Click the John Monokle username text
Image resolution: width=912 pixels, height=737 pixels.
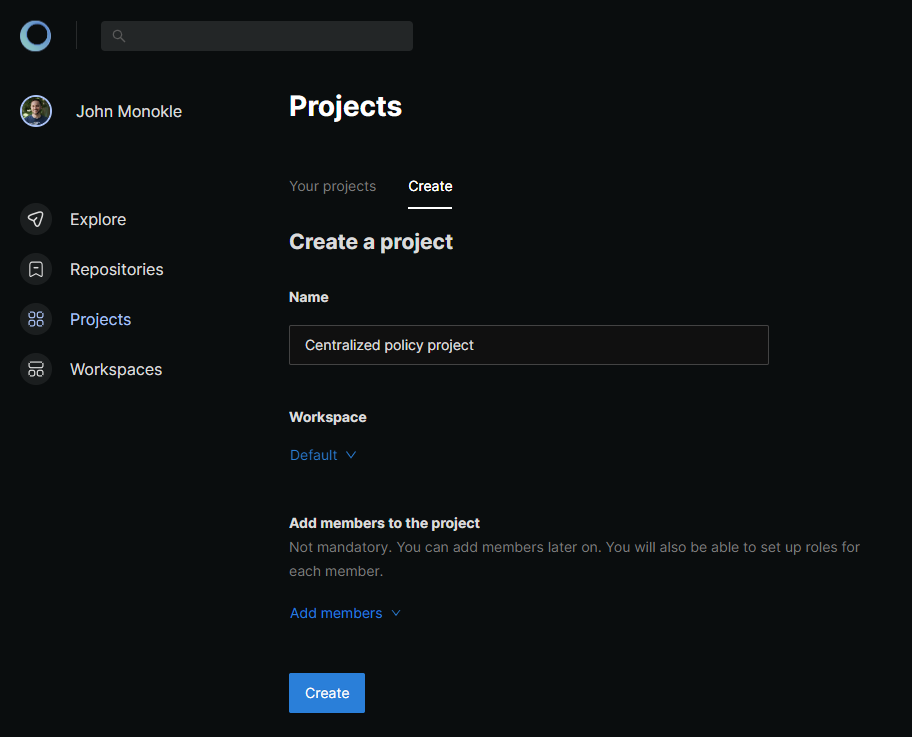(129, 111)
